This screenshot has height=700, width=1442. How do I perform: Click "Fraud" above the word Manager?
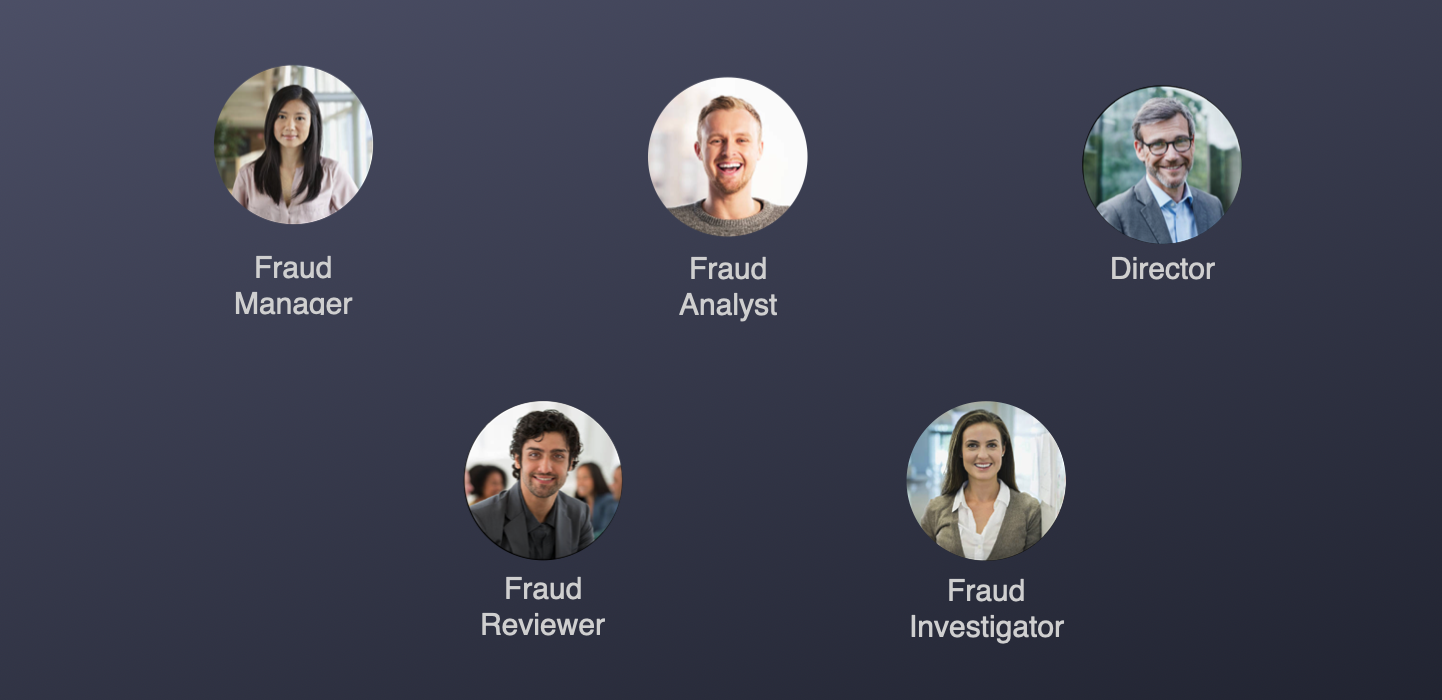[293, 268]
